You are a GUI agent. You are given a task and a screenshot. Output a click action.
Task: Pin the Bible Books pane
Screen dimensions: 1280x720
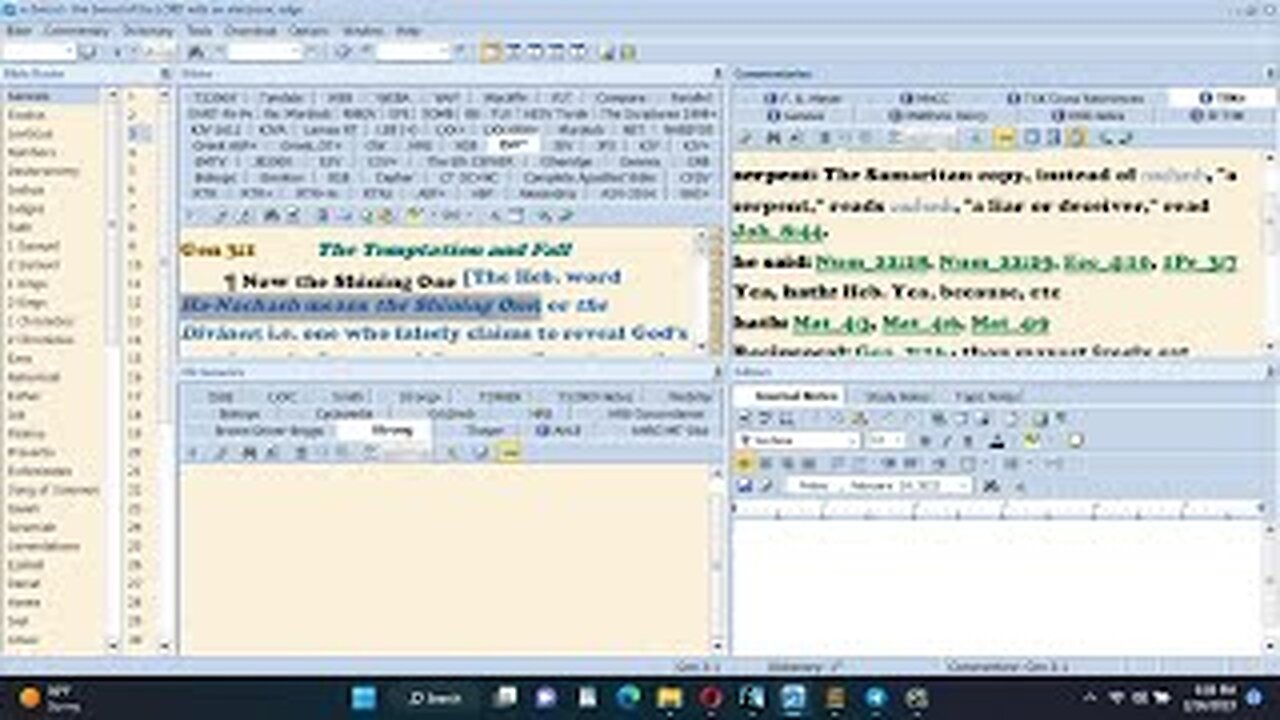165,74
